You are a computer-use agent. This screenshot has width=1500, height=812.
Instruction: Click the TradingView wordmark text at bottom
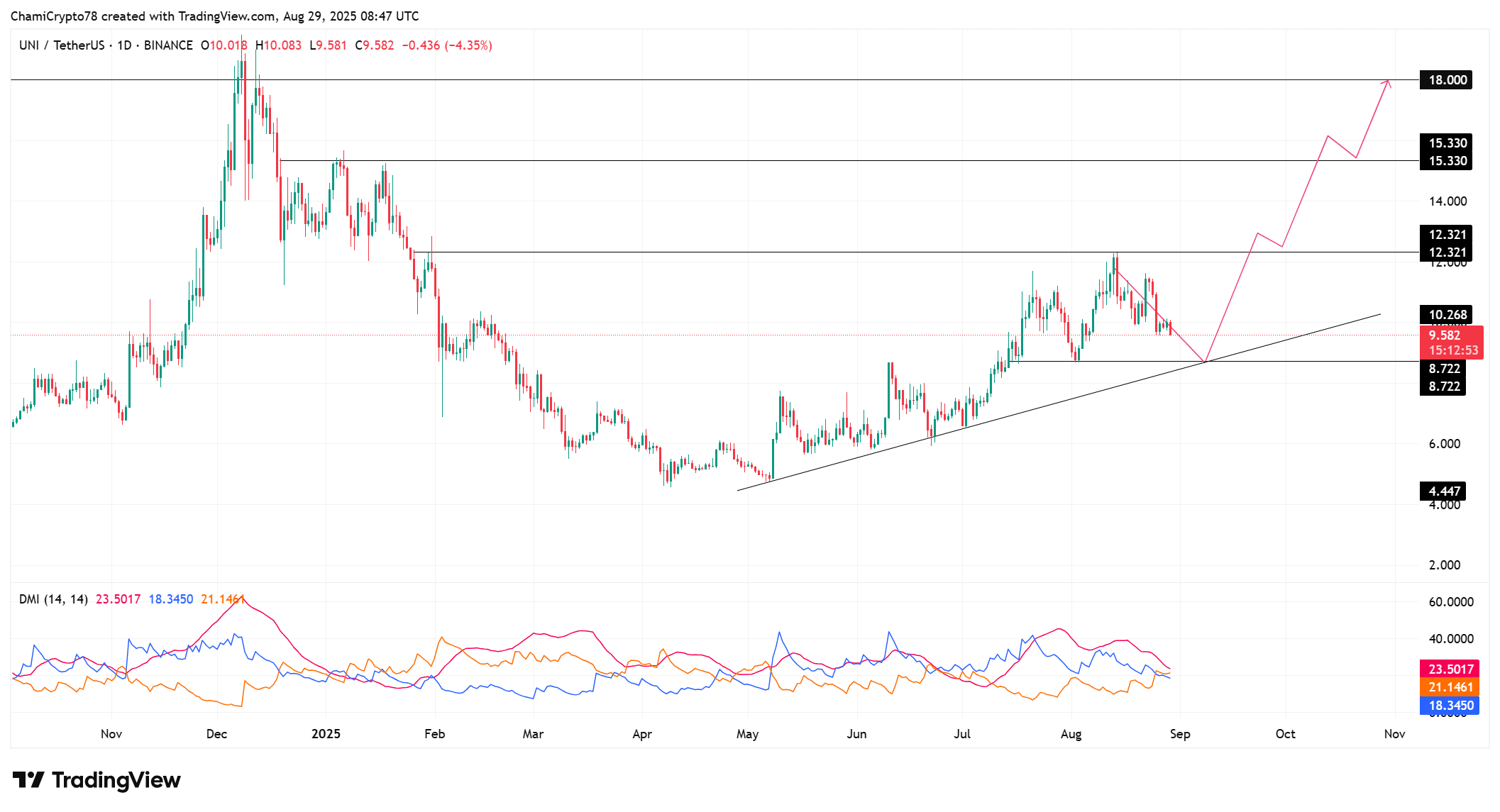pyautogui.click(x=116, y=780)
